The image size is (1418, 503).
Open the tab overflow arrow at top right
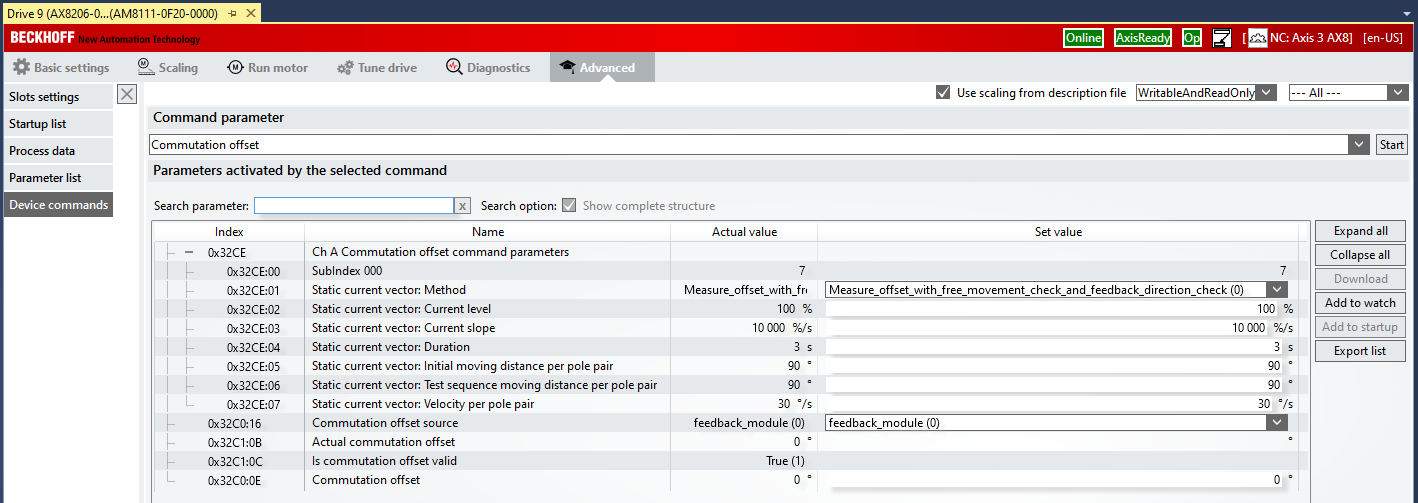click(x=1406, y=12)
